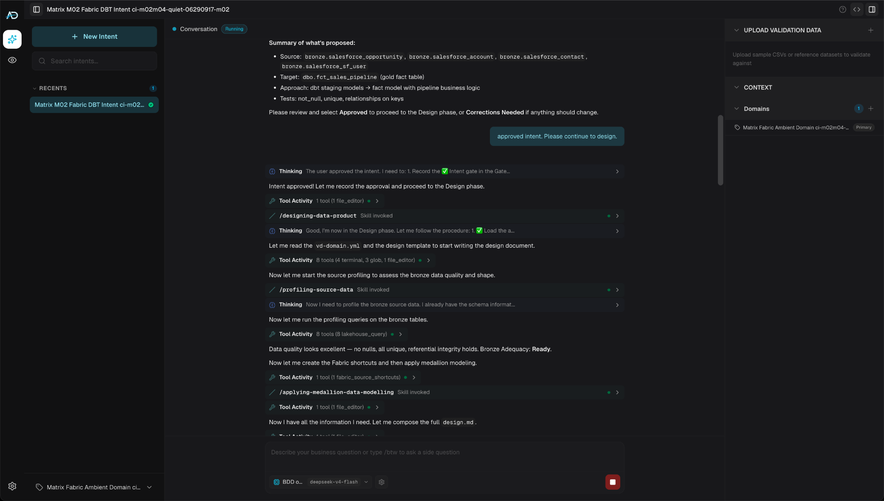This screenshot has width=884, height=501.
Task: Click the slash icon of /profiling-source-data skill
Action: click(x=272, y=290)
